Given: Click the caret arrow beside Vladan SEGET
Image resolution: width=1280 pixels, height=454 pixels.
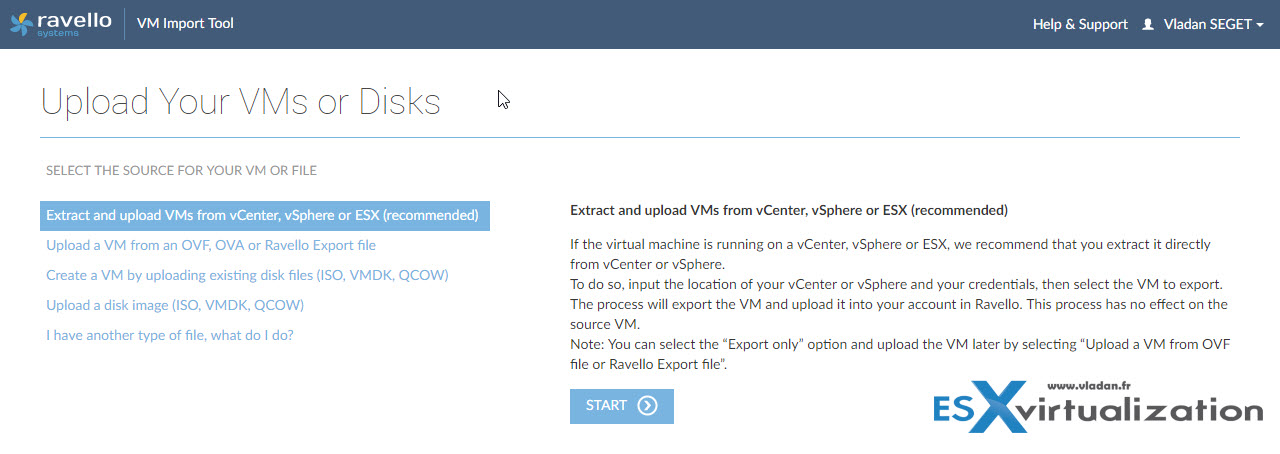Looking at the screenshot, I should pos(1259,25).
